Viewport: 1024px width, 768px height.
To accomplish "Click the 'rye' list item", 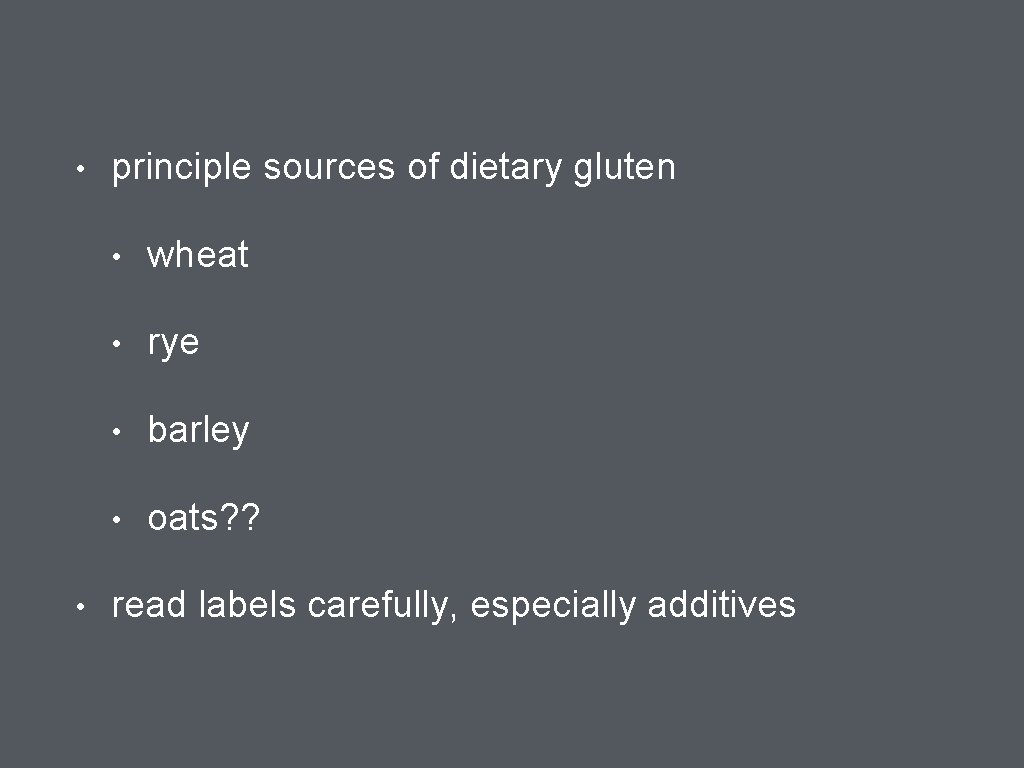I will pyautogui.click(x=173, y=343).
